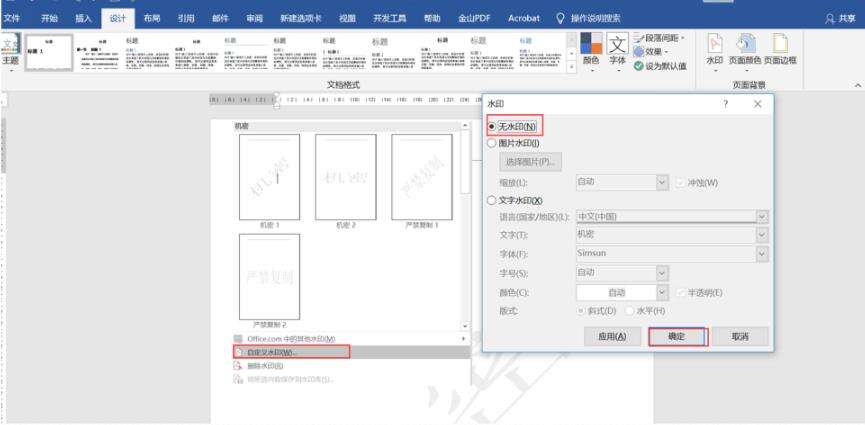Choose 删除水印 menu entry
Screen dimensions: 865x425
point(351,365)
